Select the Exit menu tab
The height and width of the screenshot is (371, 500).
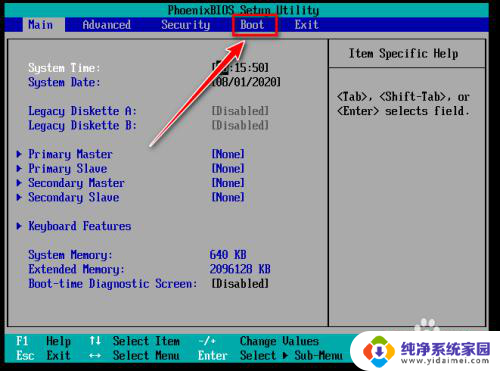tap(306, 25)
